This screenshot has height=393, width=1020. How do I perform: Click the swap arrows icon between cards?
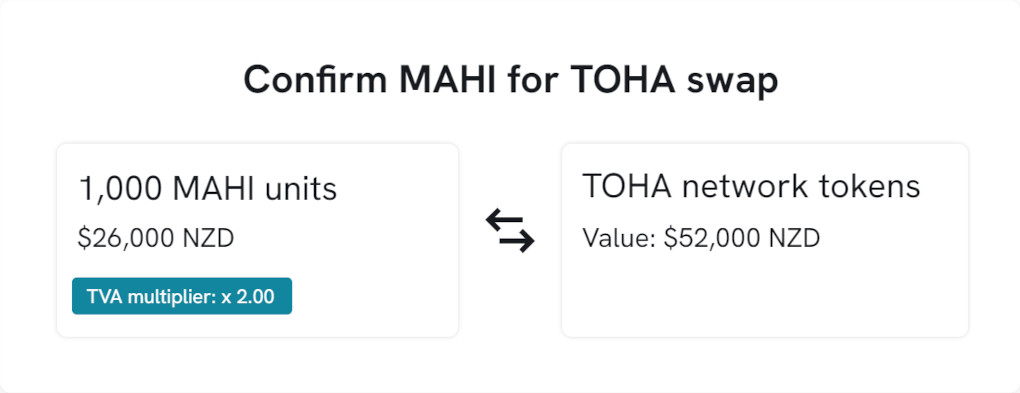tap(510, 231)
